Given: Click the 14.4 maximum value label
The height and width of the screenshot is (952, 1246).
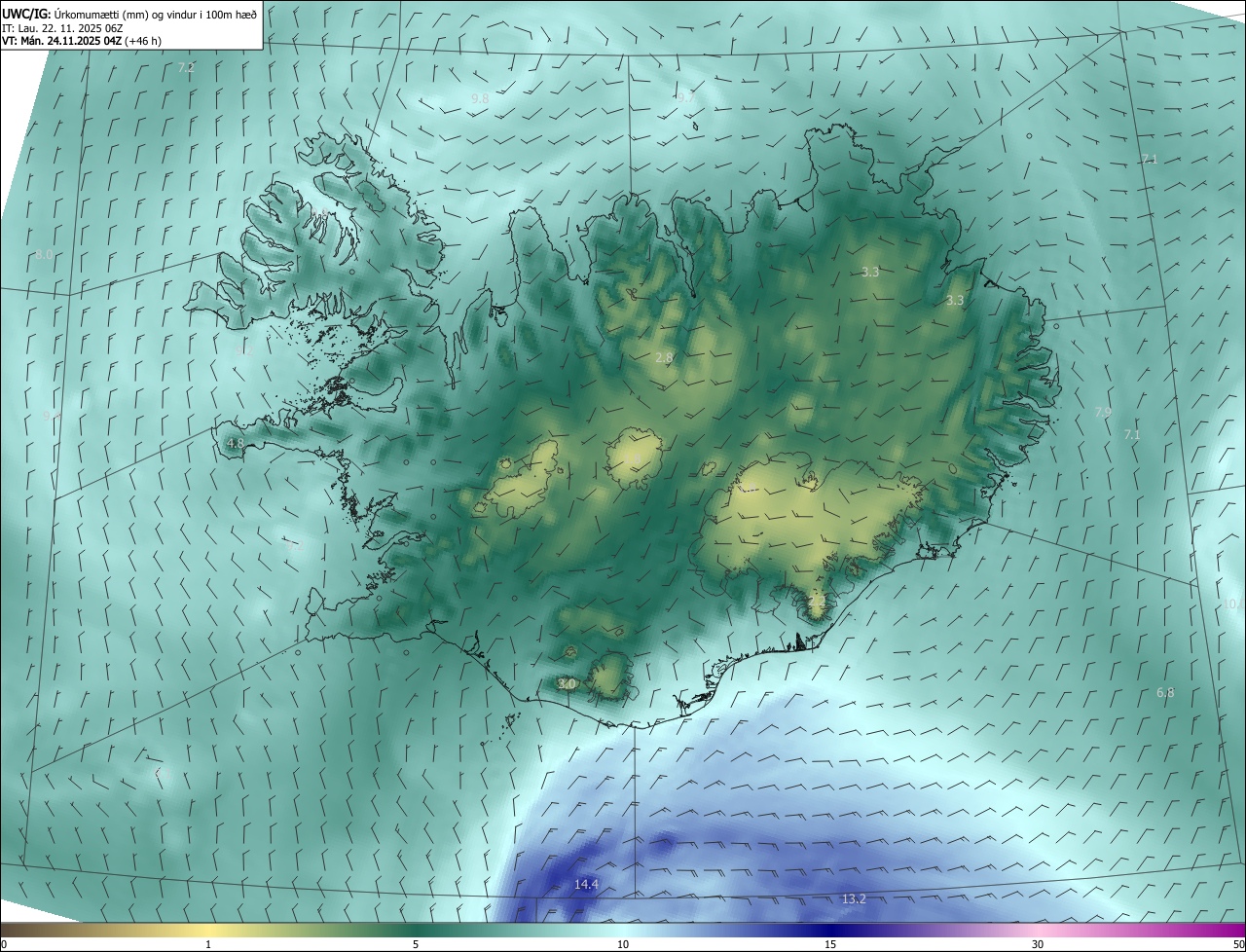Looking at the screenshot, I should pos(586,884).
